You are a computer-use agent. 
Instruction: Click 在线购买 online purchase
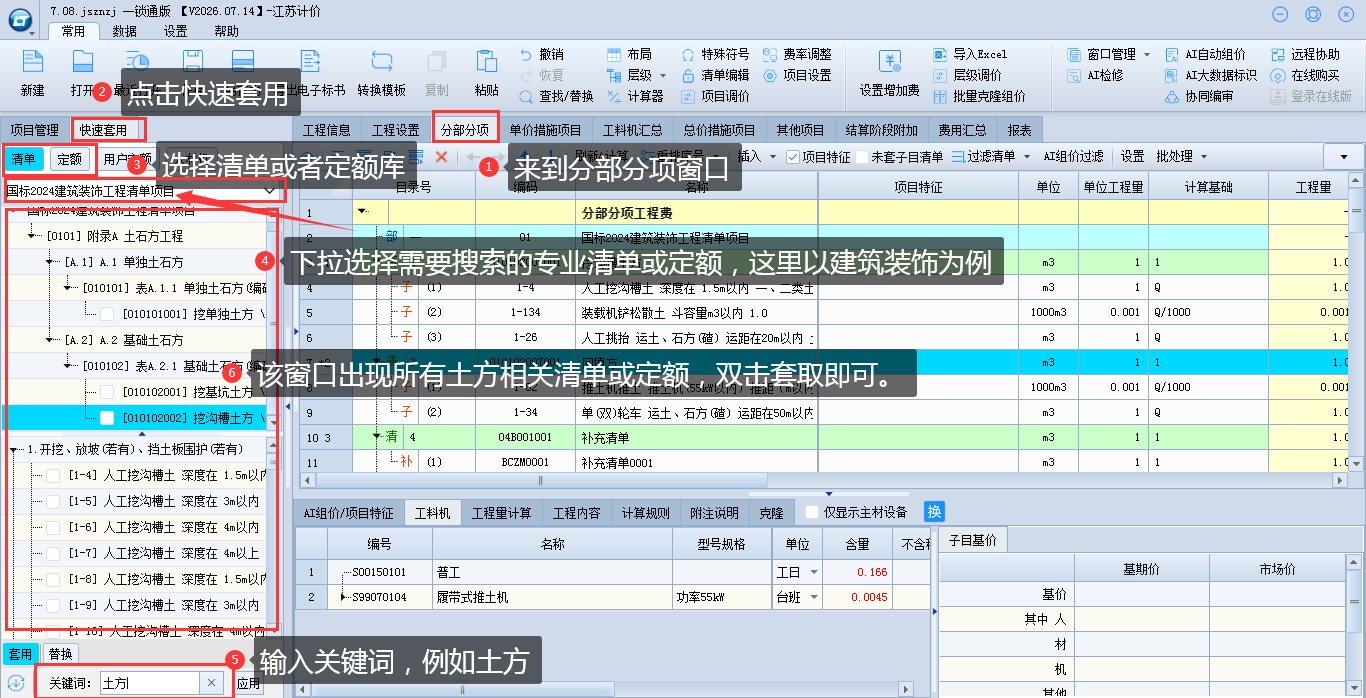pos(1305,75)
